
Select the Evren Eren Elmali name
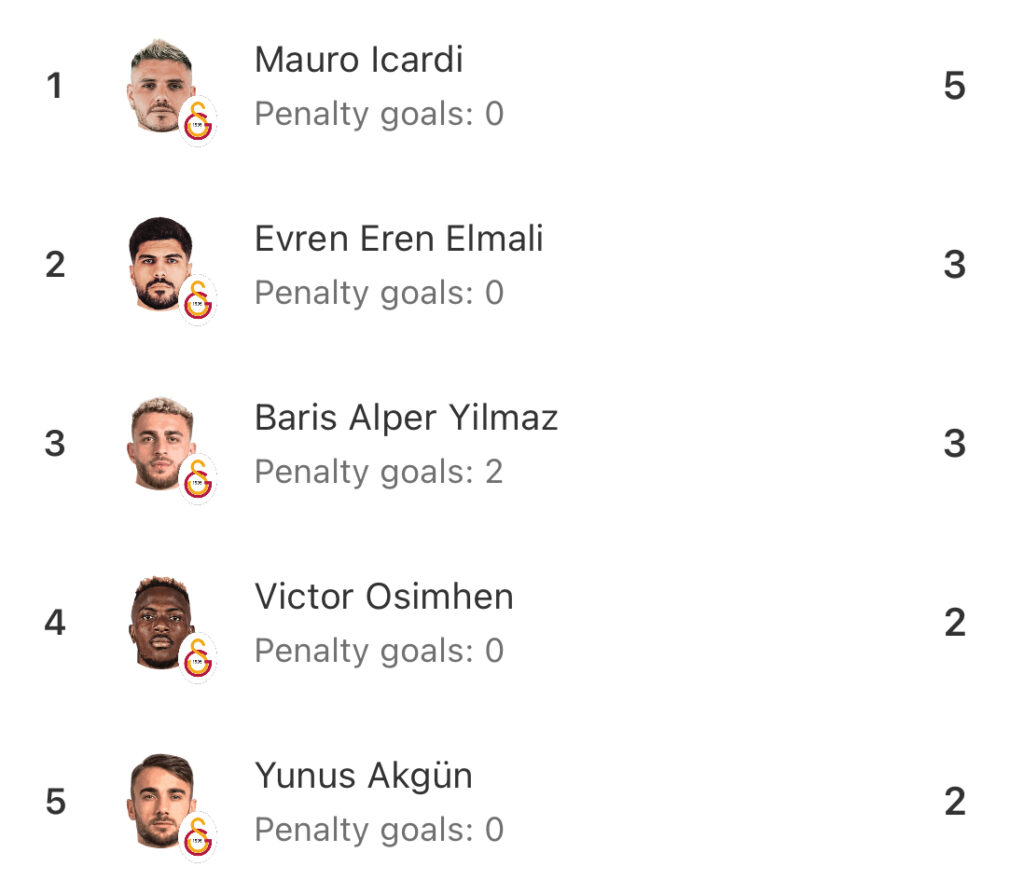(x=398, y=238)
